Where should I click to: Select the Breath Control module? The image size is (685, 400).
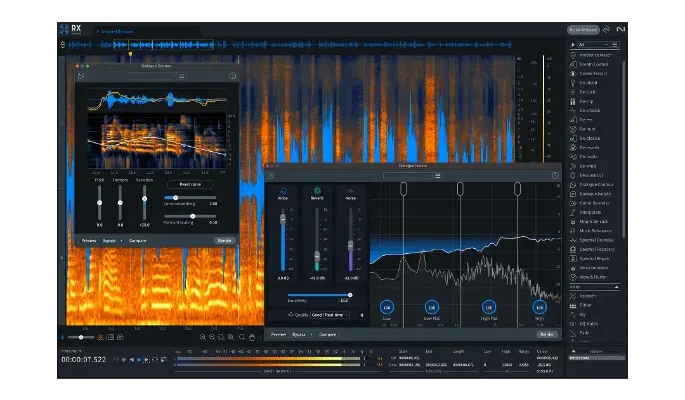[x=594, y=64]
